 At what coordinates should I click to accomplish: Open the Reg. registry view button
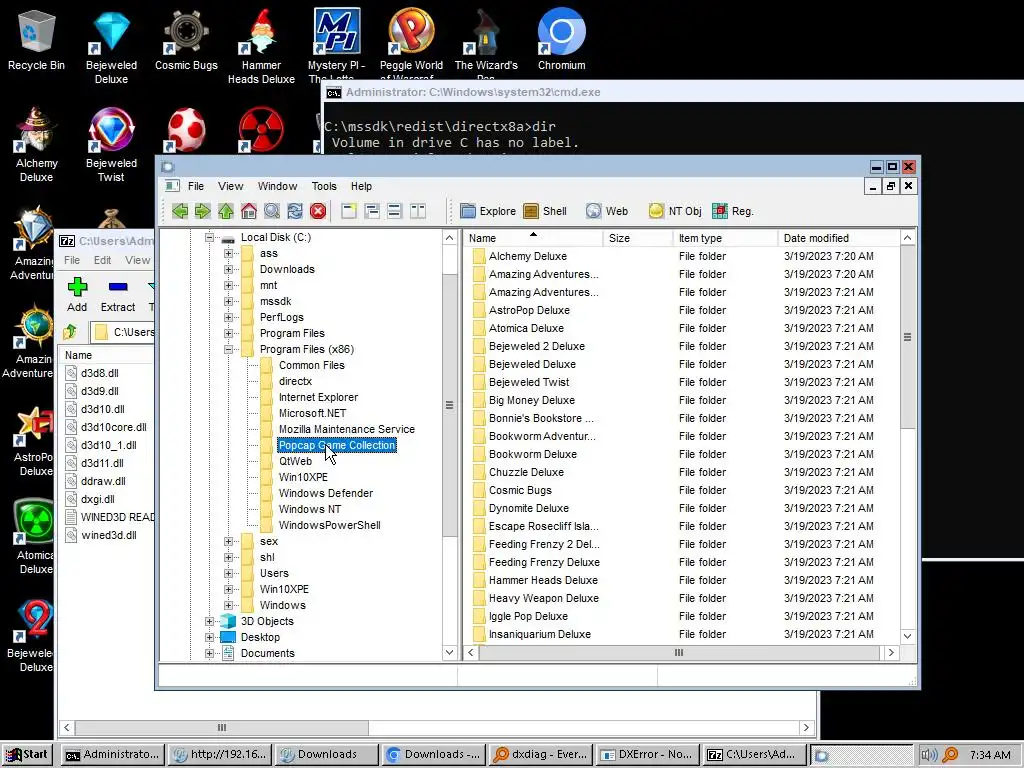point(733,211)
